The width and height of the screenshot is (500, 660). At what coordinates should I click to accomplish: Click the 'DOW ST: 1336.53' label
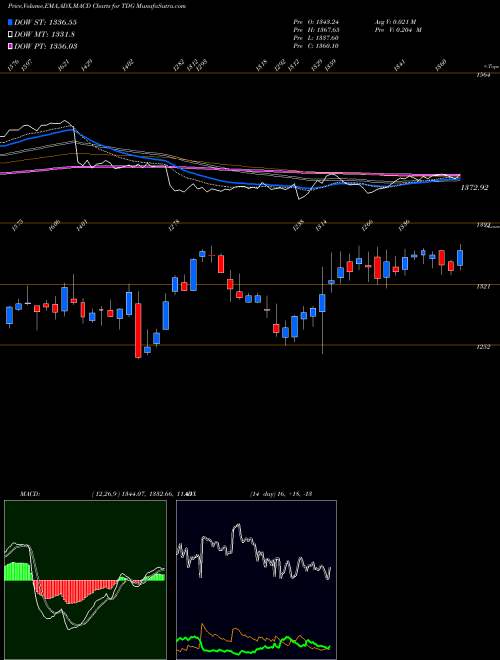click(45, 22)
